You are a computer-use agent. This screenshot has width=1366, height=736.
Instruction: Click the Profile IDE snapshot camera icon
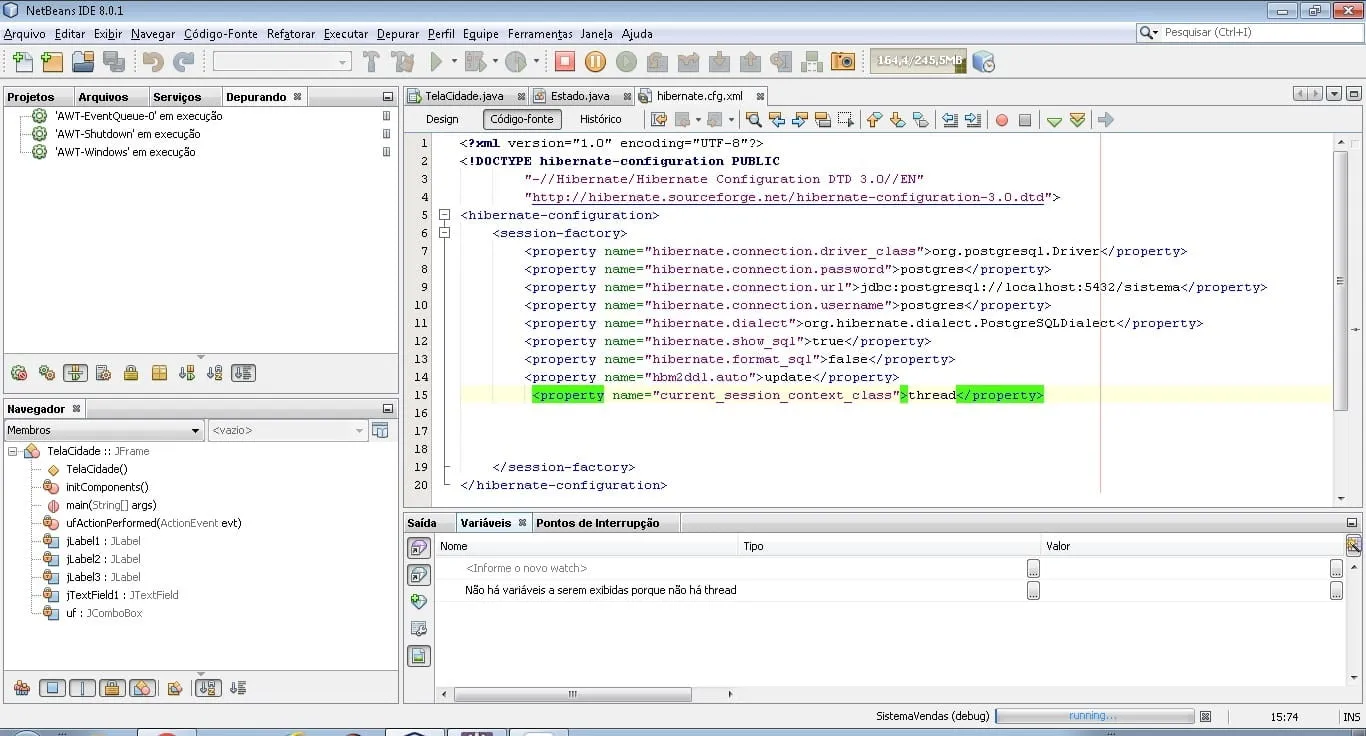click(x=843, y=62)
